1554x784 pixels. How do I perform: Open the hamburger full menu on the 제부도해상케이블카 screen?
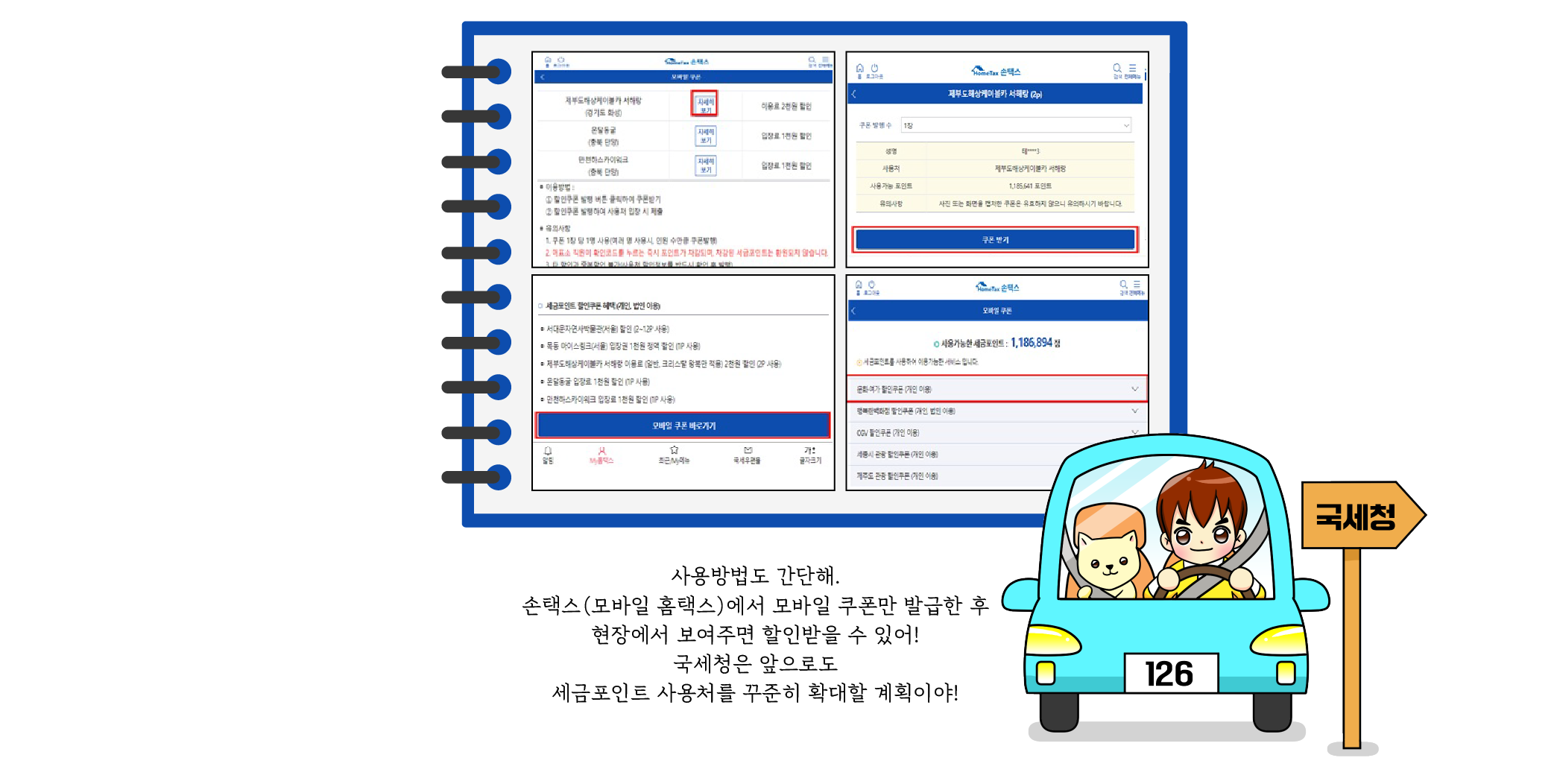point(1132,69)
